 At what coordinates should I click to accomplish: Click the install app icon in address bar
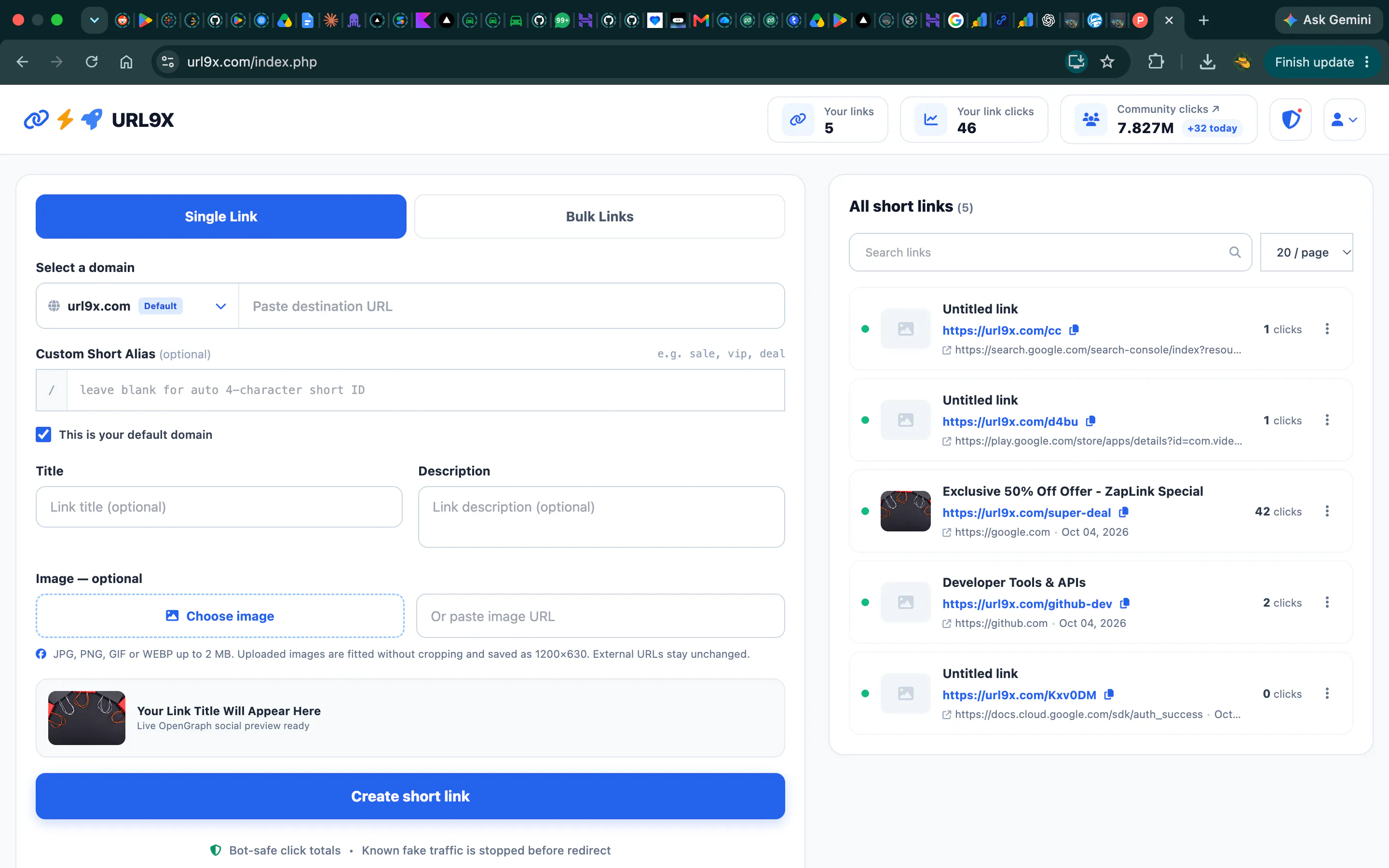(1076, 62)
